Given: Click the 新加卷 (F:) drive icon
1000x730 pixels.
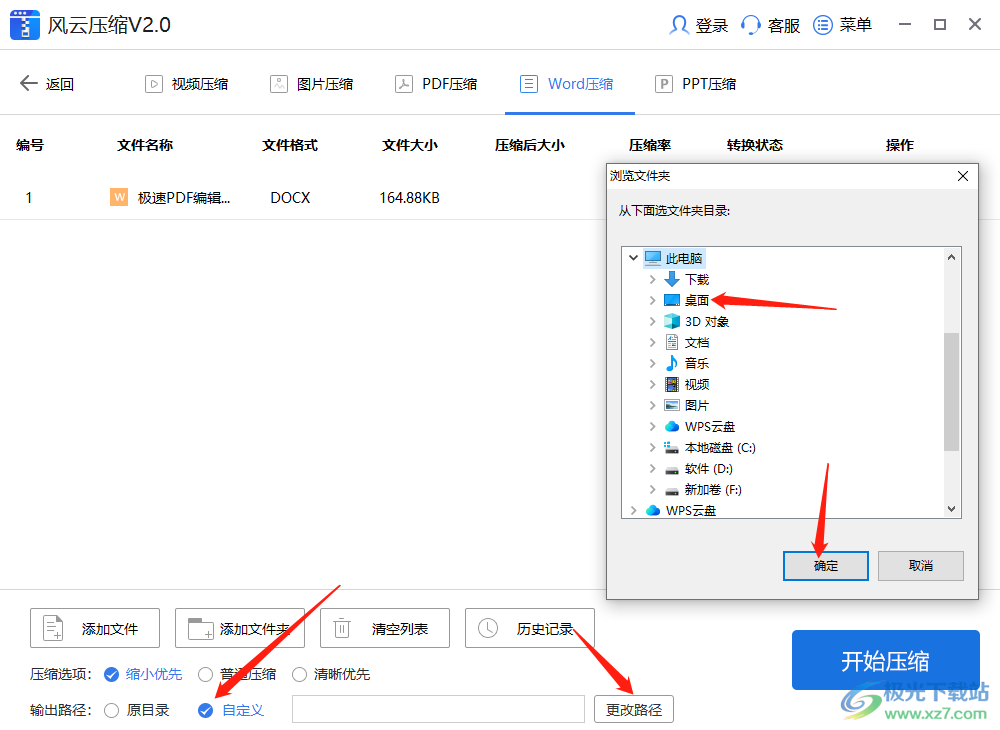Looking at the screenshot, I should pyautogui.click(x=672, y=492).
